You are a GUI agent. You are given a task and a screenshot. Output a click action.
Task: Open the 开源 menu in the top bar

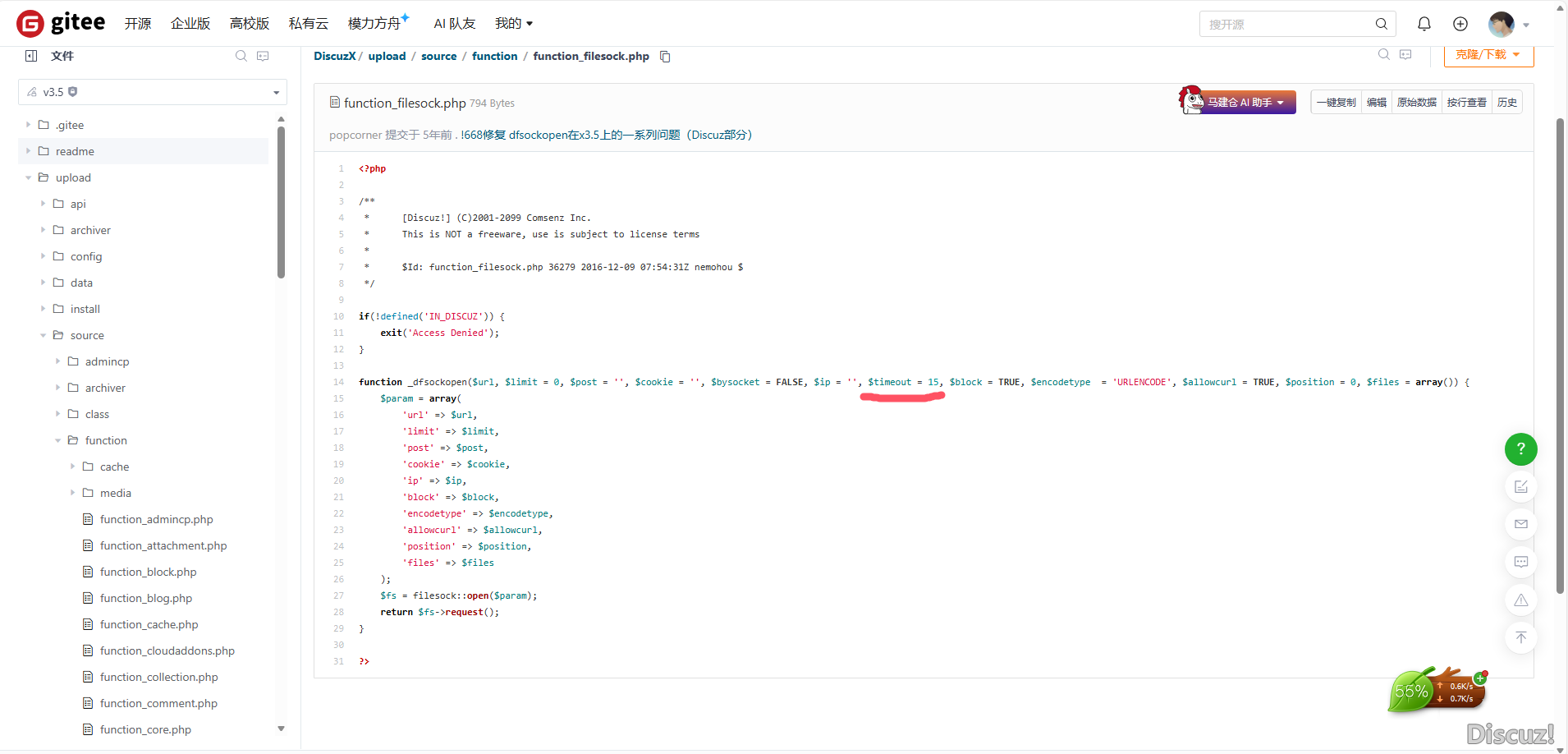(x=137, y=24)
